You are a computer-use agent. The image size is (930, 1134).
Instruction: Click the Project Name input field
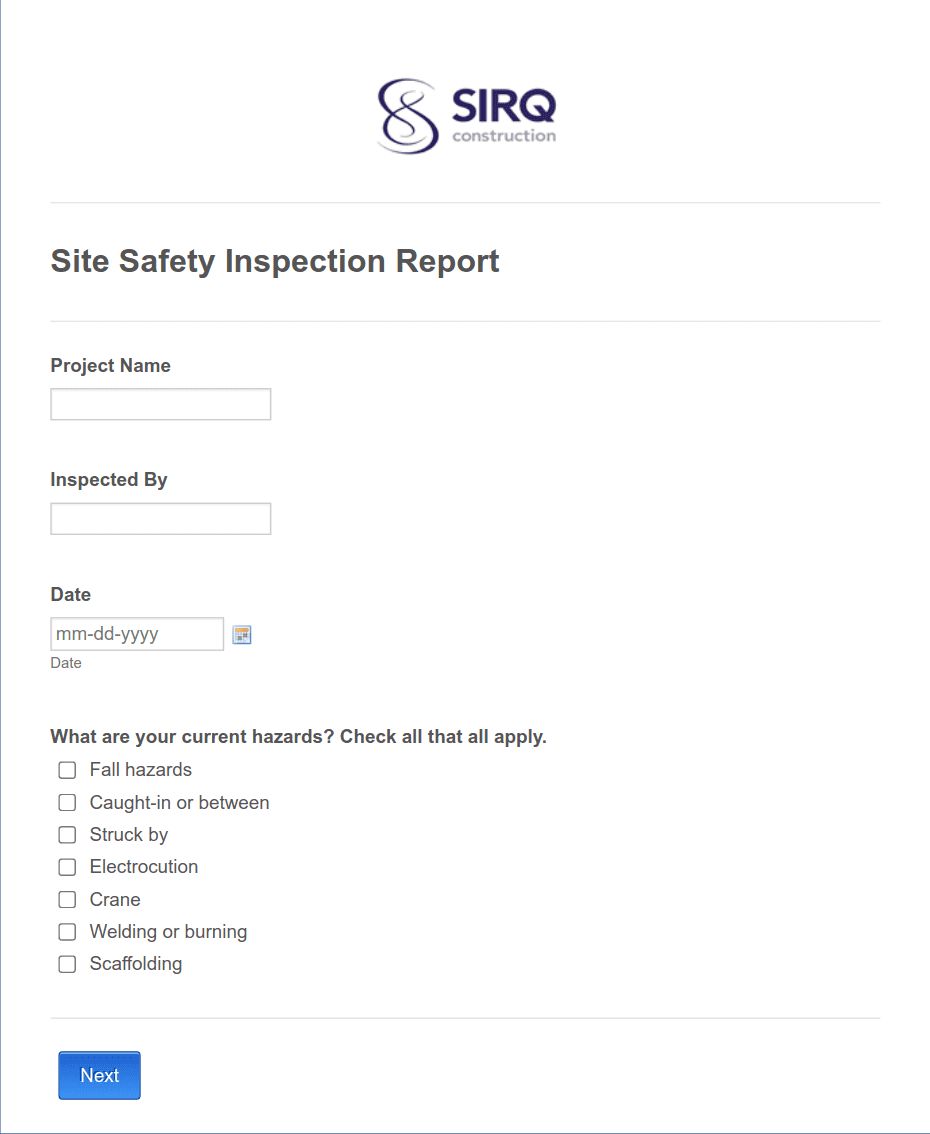160,404
